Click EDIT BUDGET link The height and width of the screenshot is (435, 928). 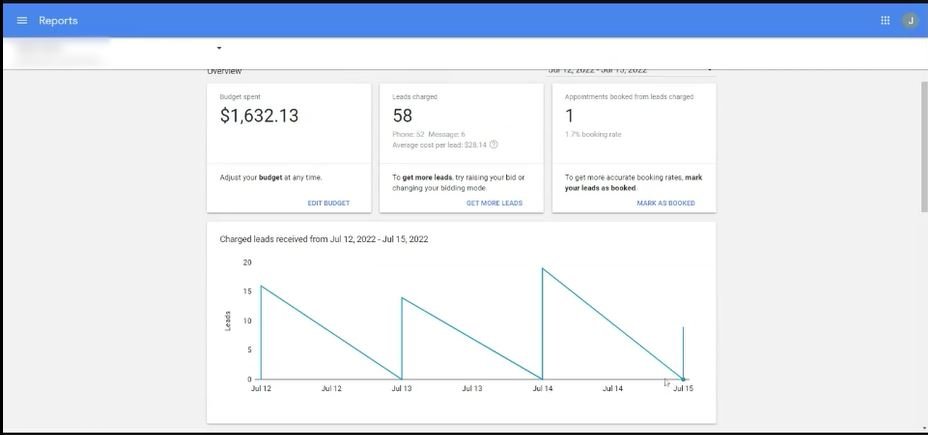pos(328,203)
